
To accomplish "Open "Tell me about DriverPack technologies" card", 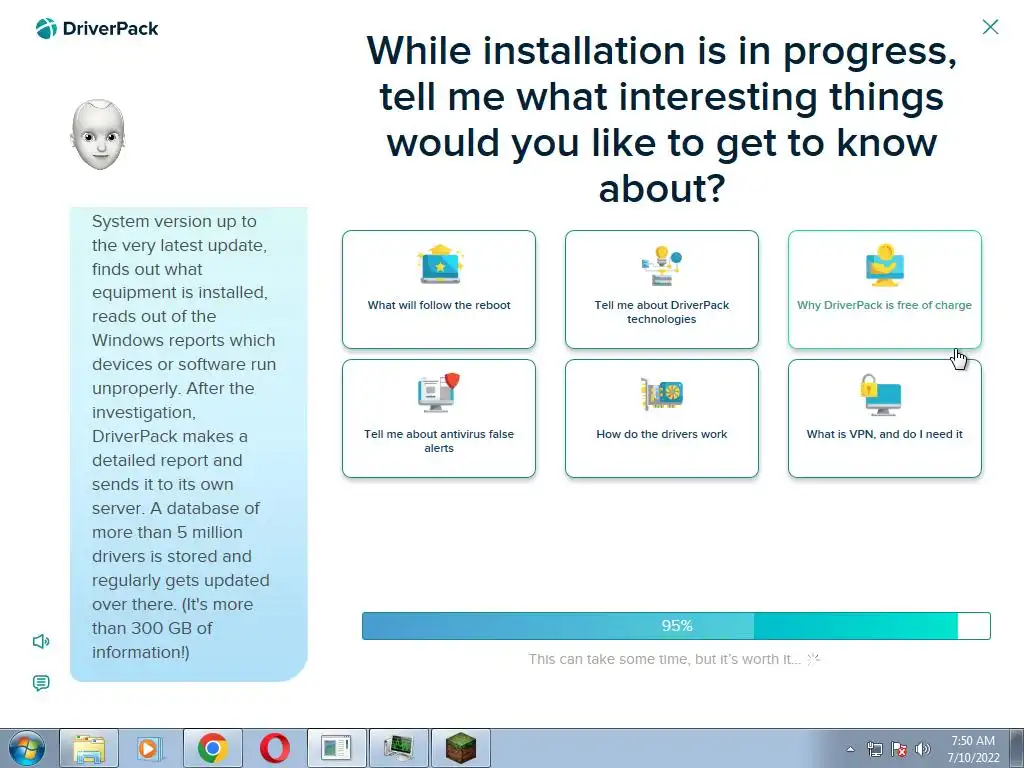I will click(662, 289).
